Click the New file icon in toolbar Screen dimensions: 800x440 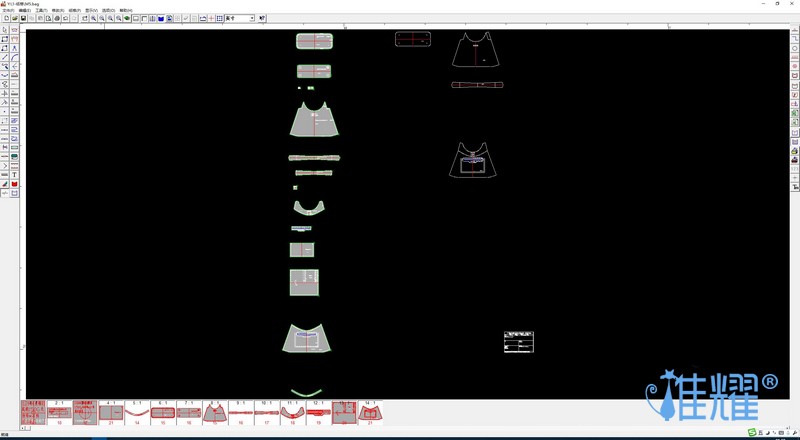(x=6, y=18)
